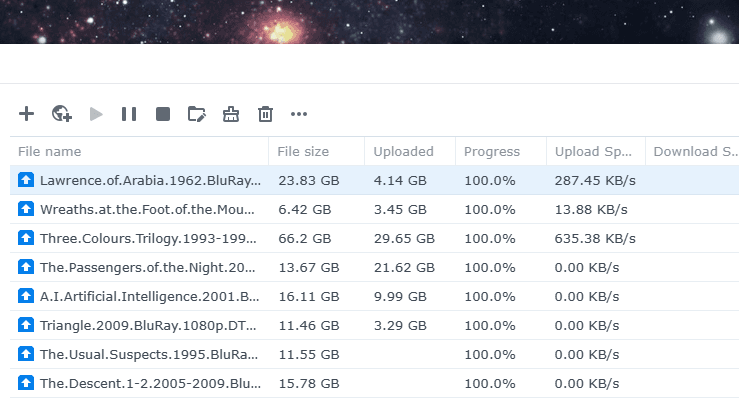Click the plus icon to add a task

click(26, 114)
